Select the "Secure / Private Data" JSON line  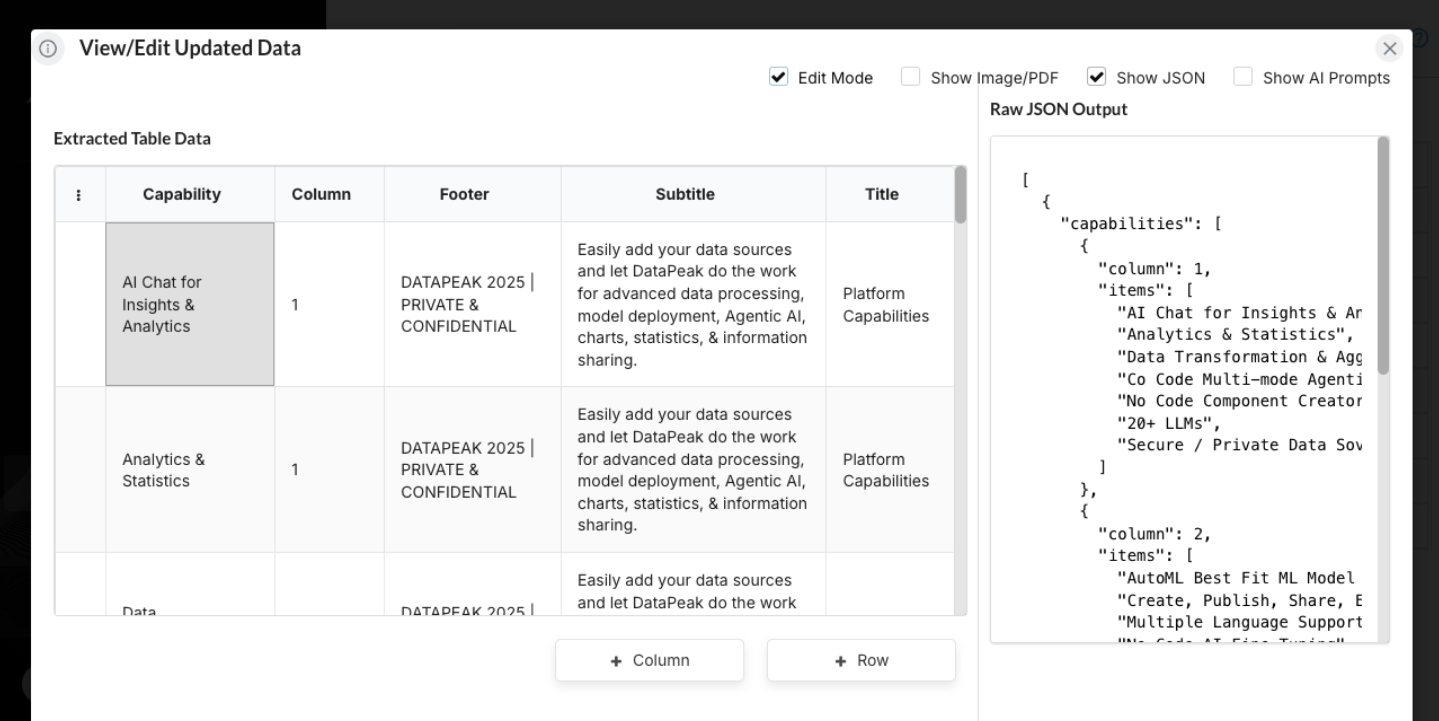tap(1240, 445)
